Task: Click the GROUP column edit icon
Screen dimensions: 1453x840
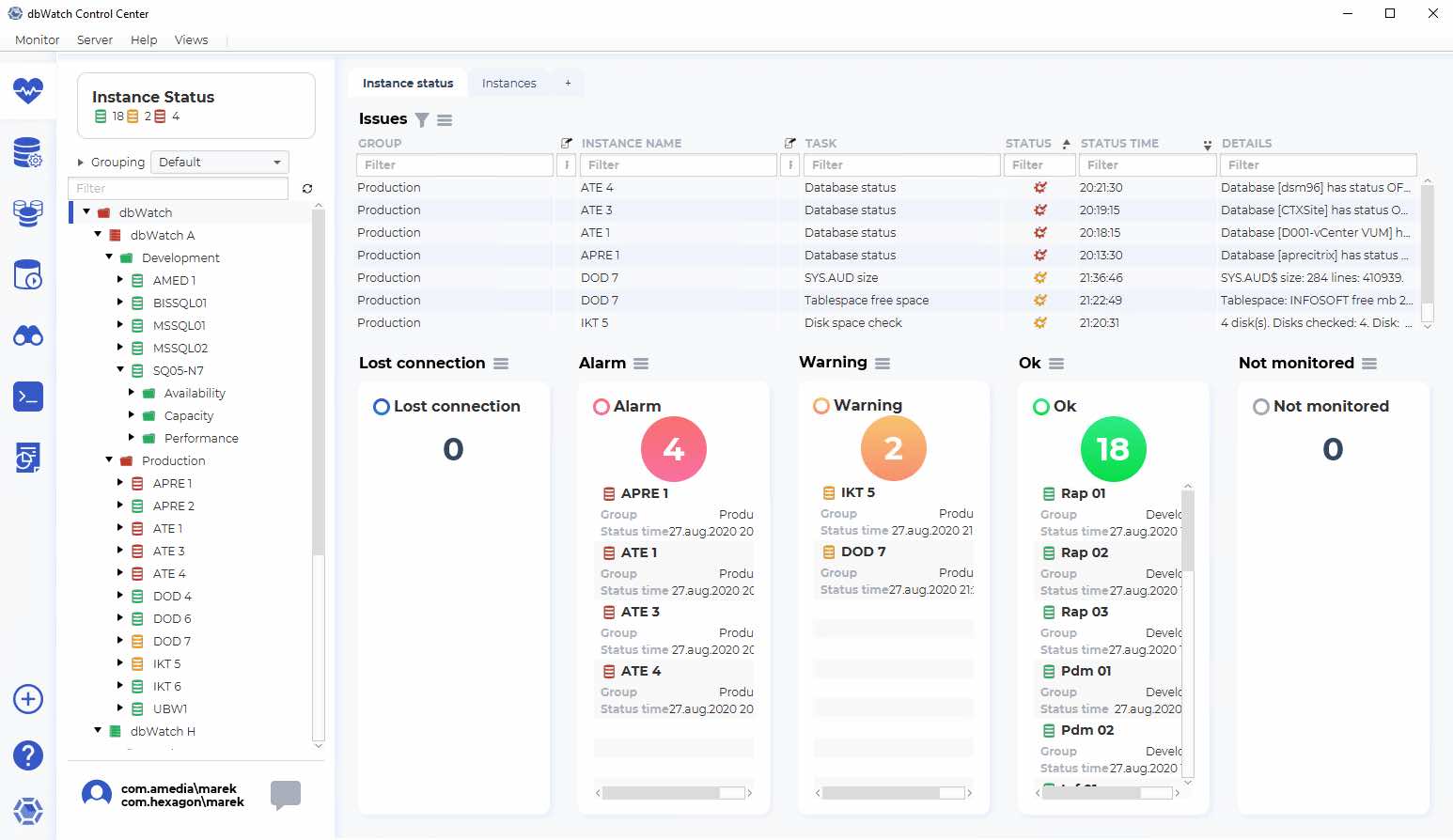Action: [x=566, y=144]
